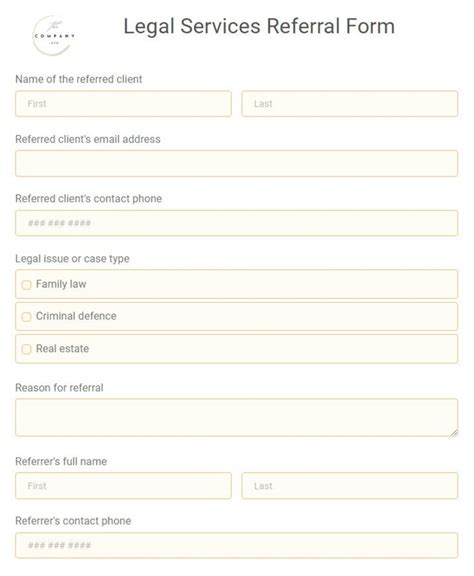Image resolution: width=474 pixels, height=576 pixels.
Task: Enable the Real estate checkbox
Action: pyautogui.click(x=26, y=349)
